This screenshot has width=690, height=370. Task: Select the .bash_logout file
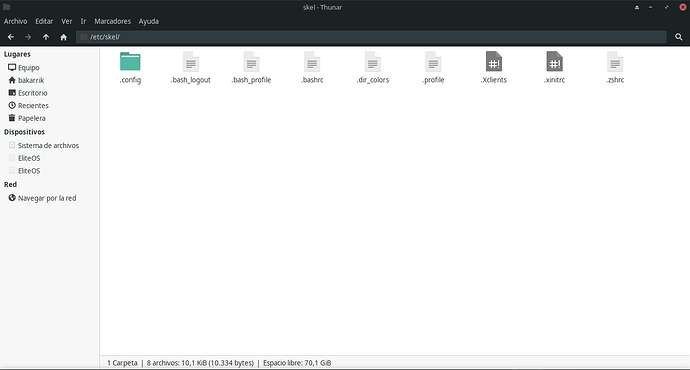191,62
